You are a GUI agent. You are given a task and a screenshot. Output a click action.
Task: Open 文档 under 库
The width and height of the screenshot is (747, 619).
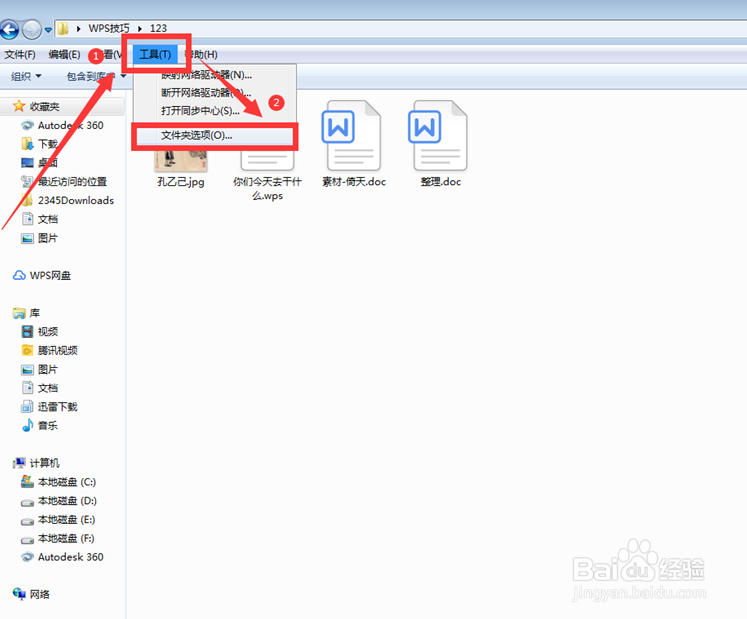click(40, 388)
